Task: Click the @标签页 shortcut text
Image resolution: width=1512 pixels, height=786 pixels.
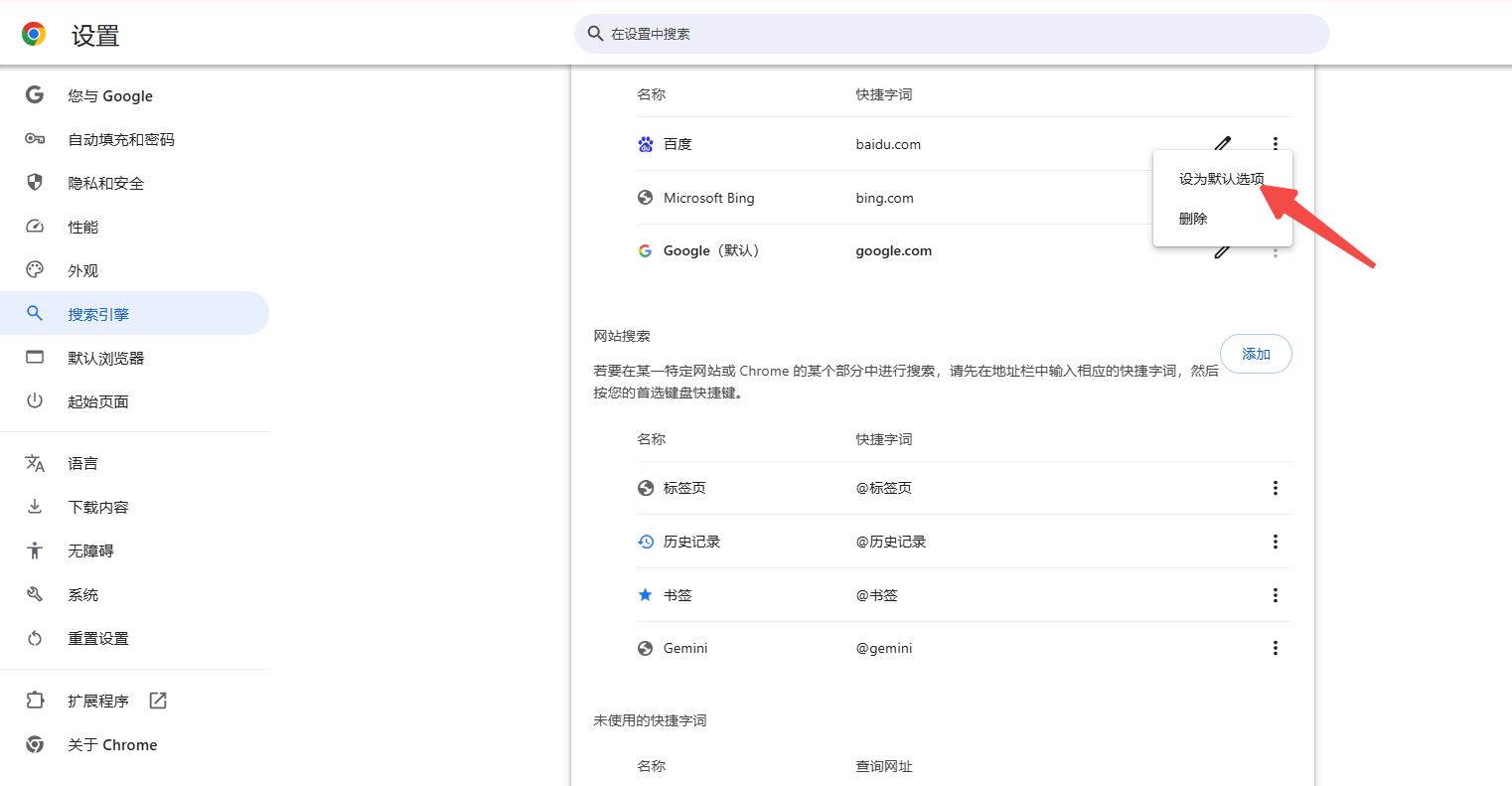Action: [884, 488]
